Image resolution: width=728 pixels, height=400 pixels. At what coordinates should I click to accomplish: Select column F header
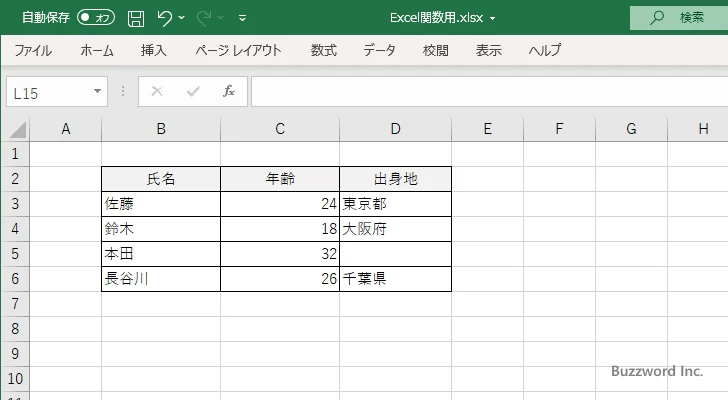click(559, 129)
